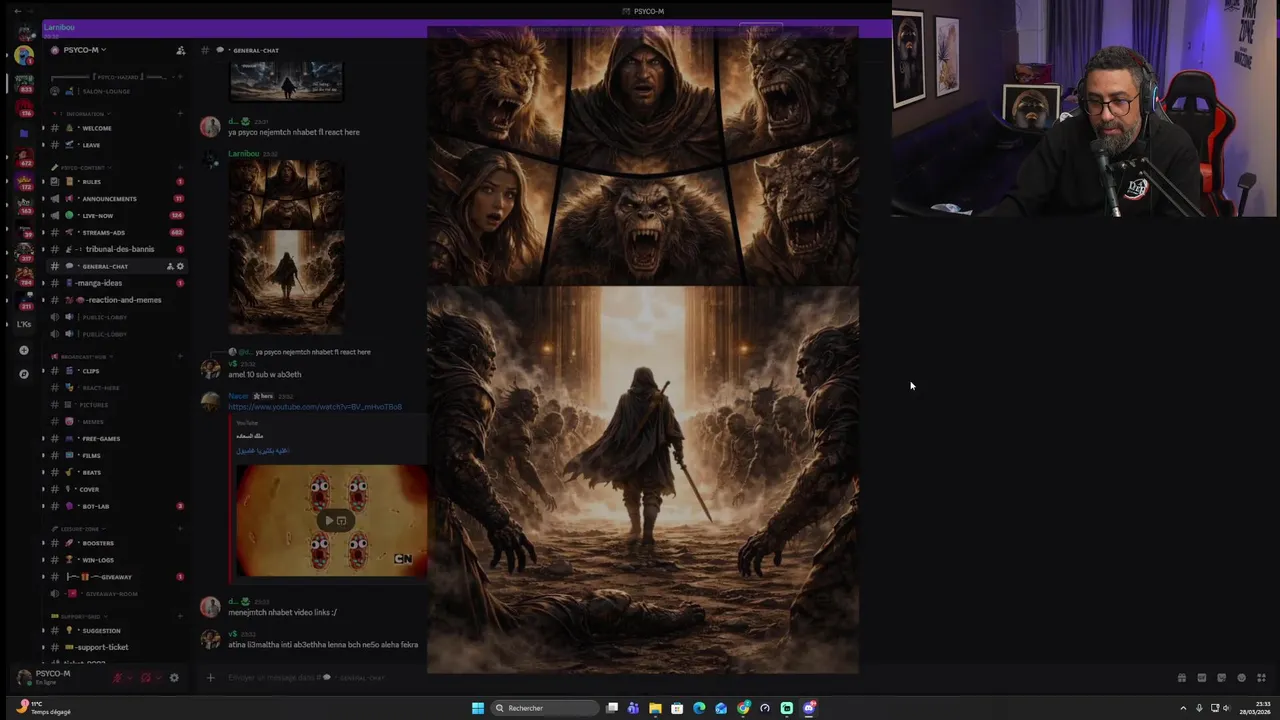Add a channel to LEISURE-ZONE category
1280x720 pixels.
(180, 529)
